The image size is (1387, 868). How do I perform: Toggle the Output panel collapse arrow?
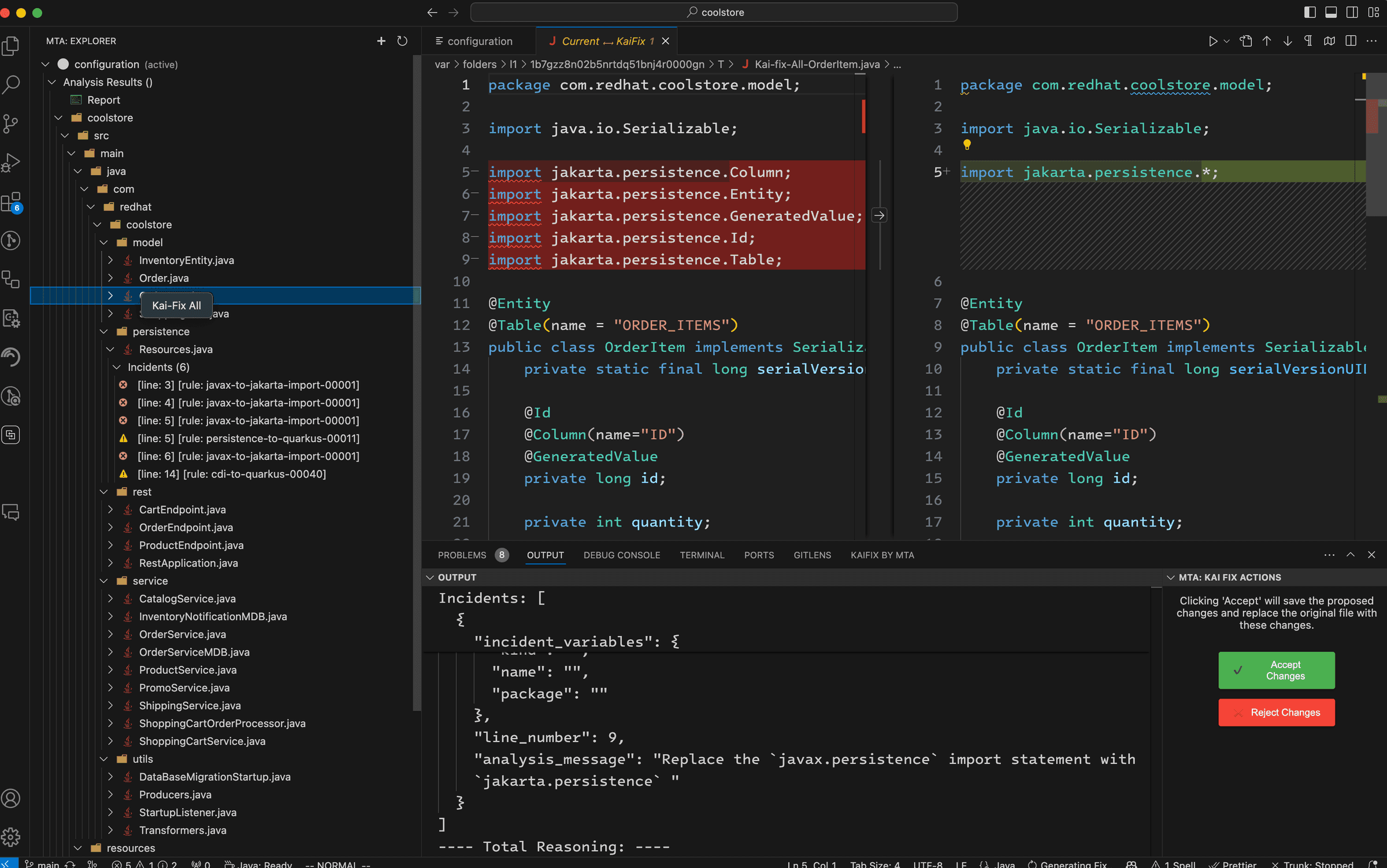point(432,578)
